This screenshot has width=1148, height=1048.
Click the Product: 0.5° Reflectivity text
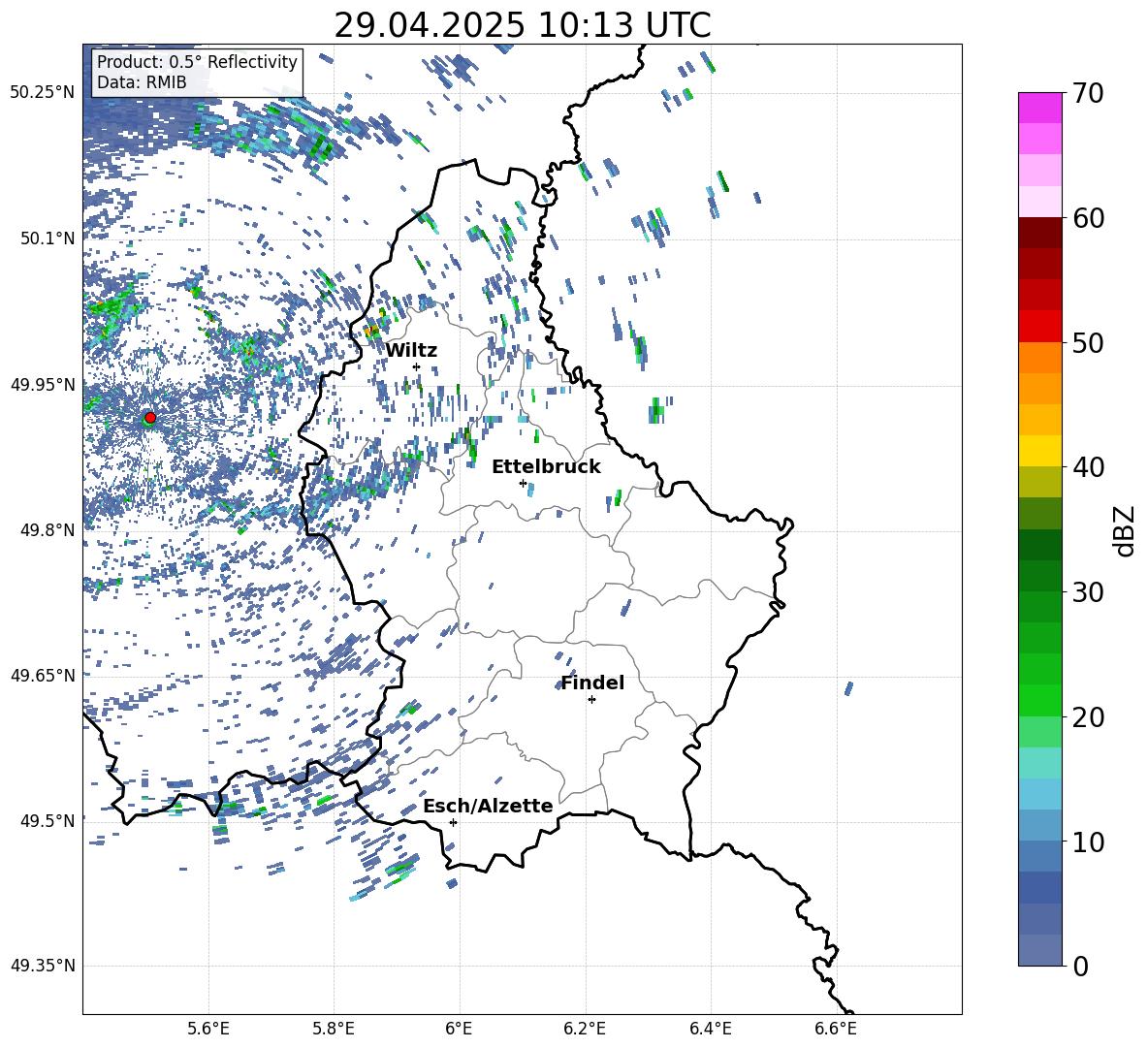197,61
